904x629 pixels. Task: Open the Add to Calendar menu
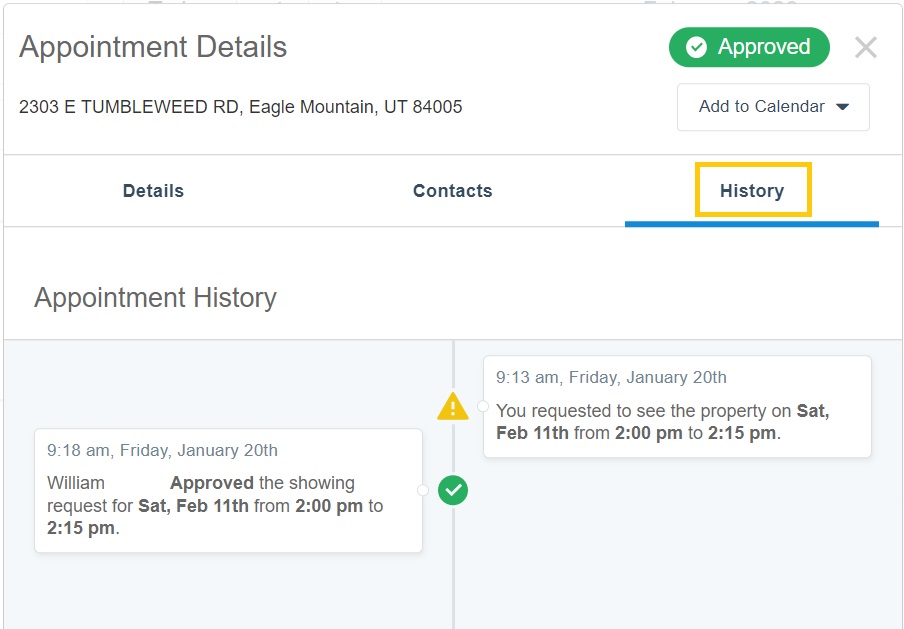(762, 107)
